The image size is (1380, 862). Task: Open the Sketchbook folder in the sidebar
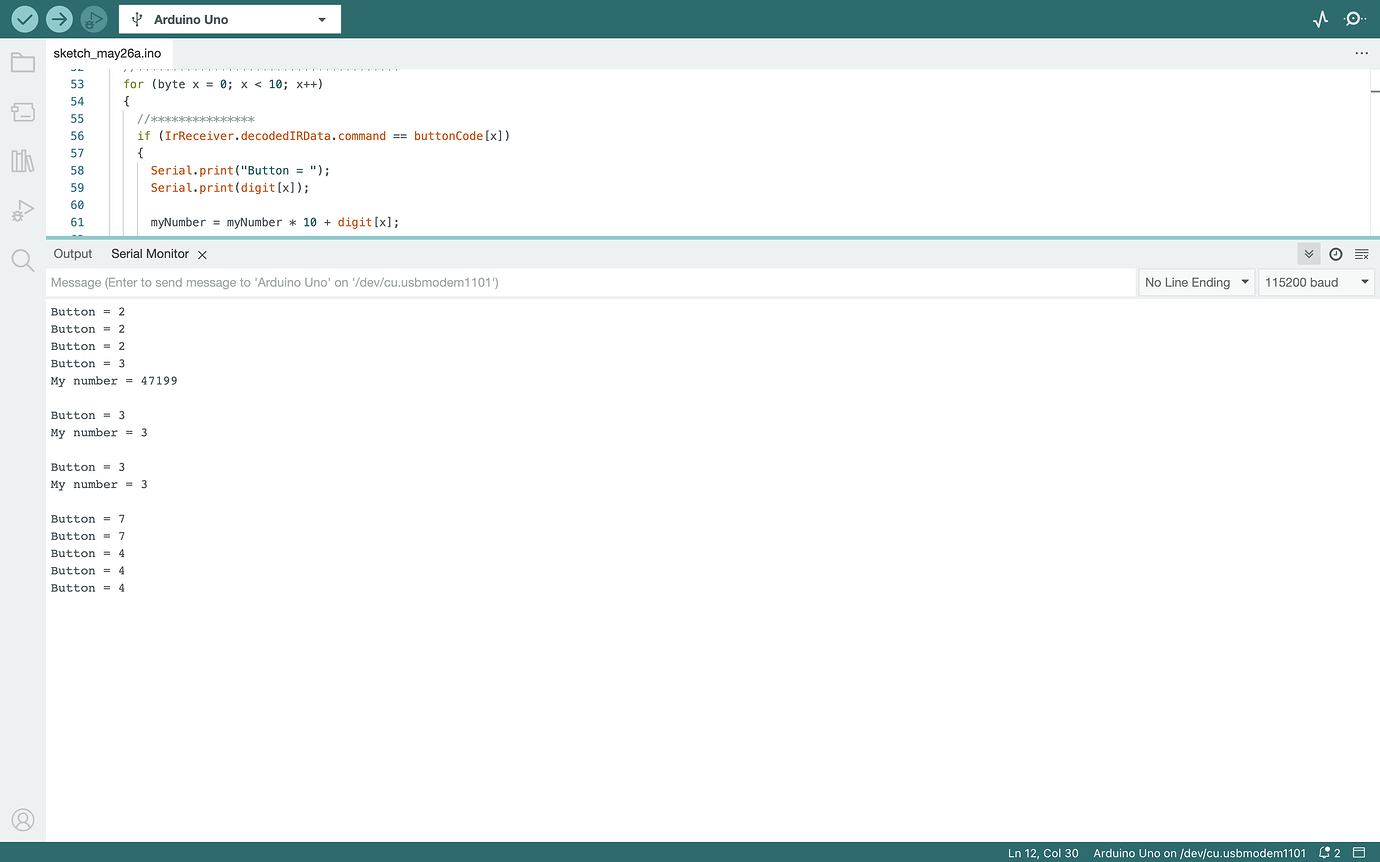coord(23,62)
